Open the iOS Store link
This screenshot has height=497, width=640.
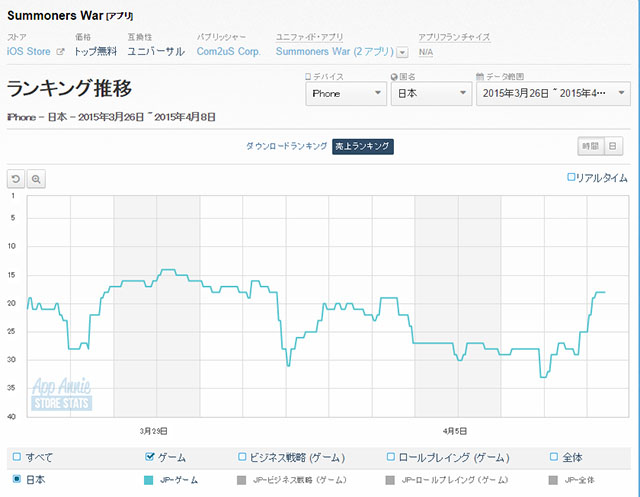click(x=29, y=51)
